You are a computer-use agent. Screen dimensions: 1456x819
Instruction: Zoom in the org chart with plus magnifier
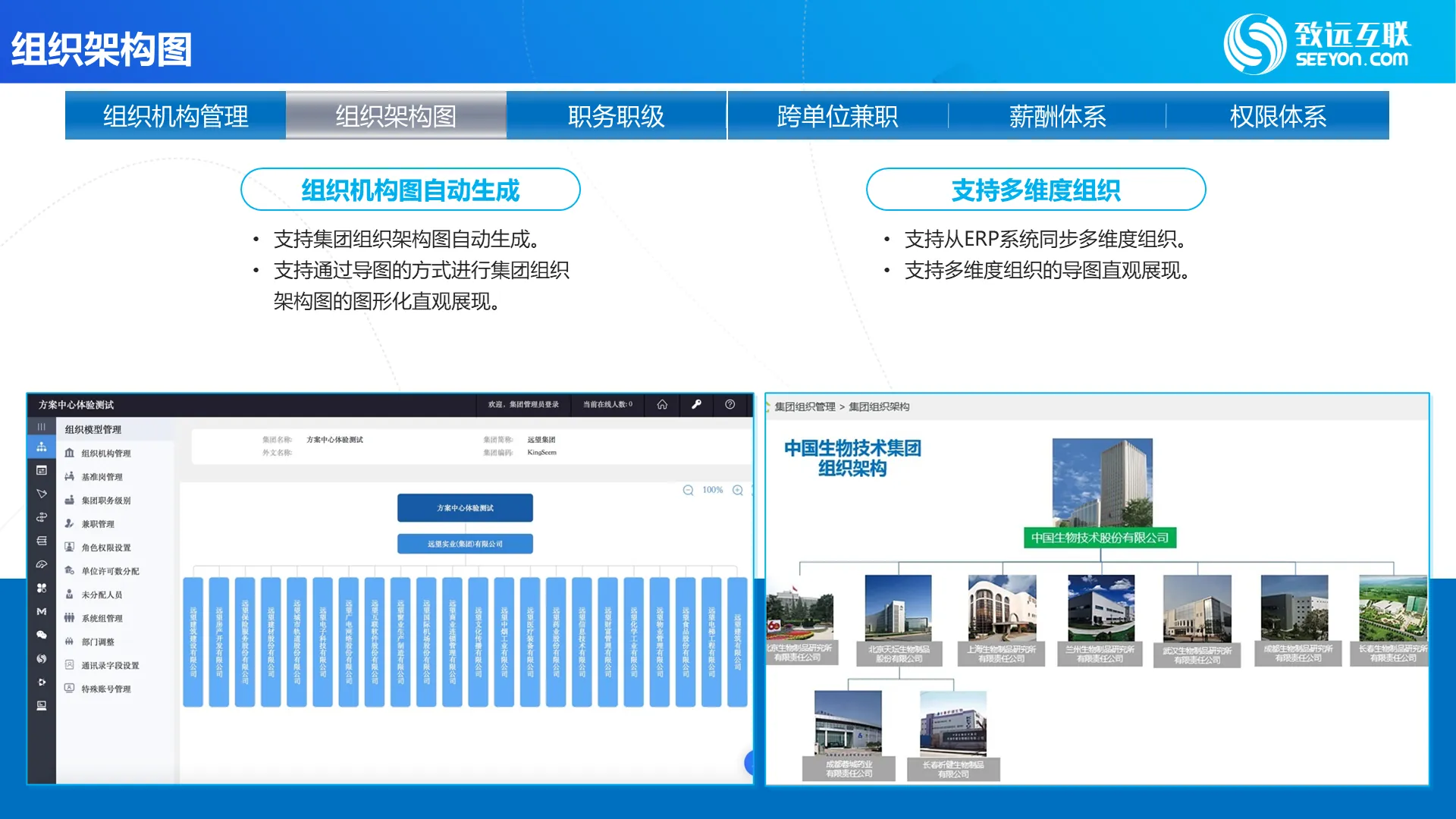[x=738, y=491]
